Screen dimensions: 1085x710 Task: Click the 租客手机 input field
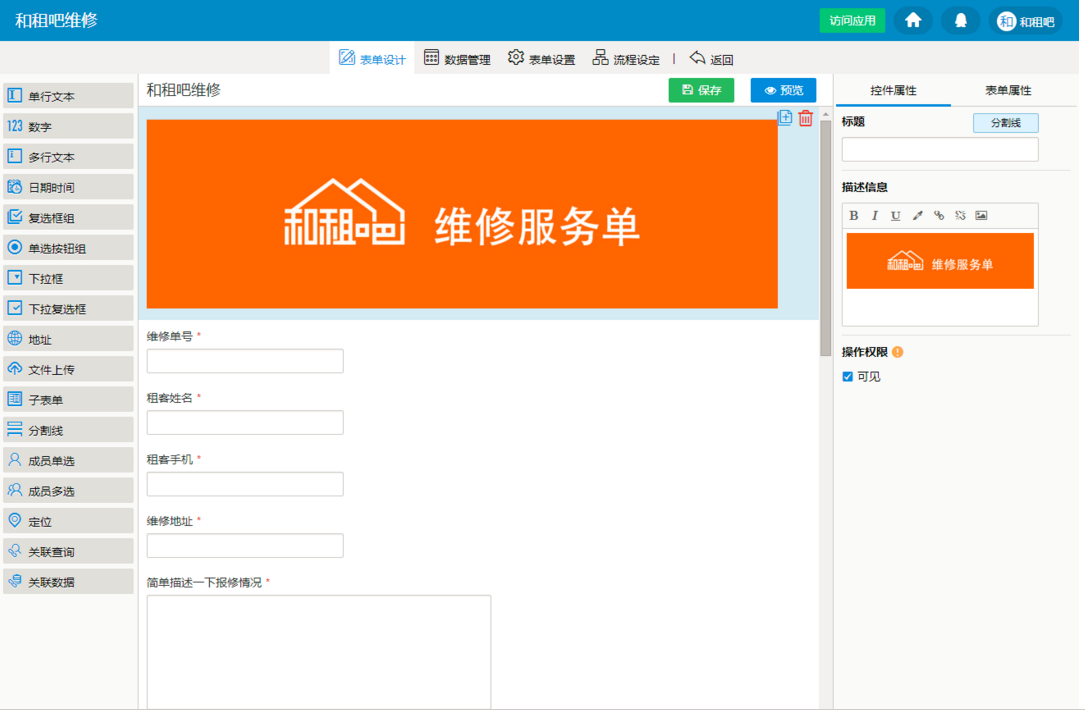click(x=245, y=484)
